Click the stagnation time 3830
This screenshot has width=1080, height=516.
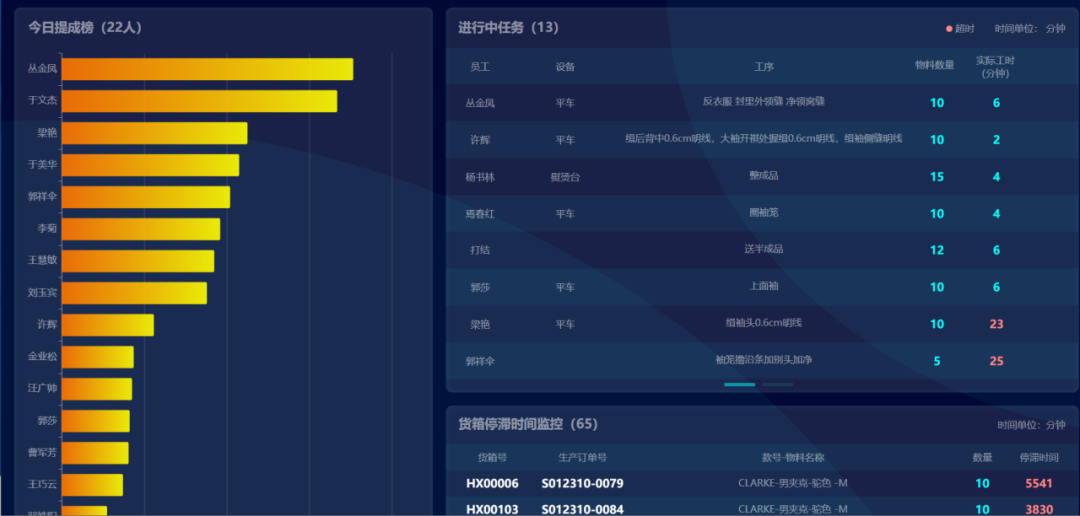point(1039,509)
